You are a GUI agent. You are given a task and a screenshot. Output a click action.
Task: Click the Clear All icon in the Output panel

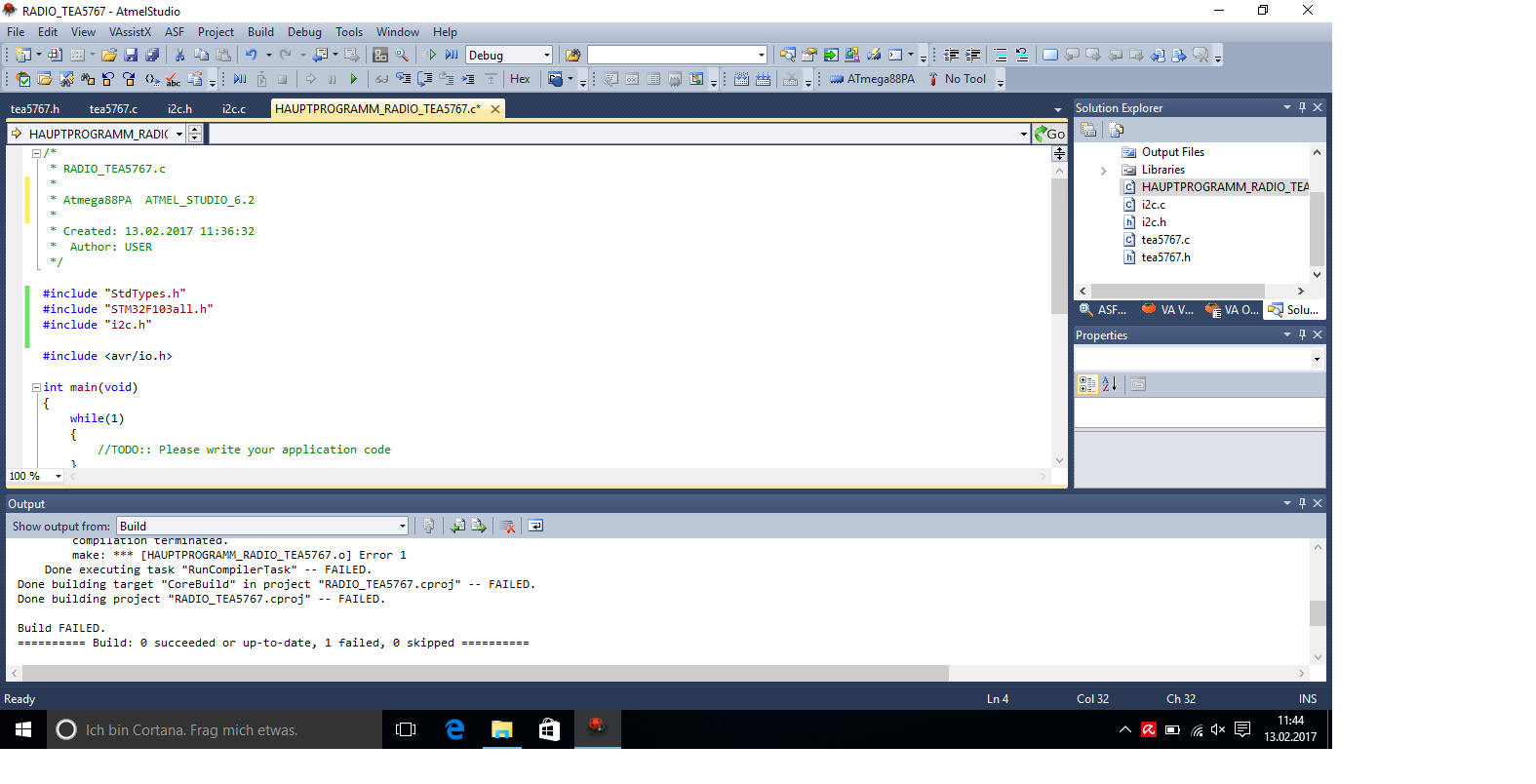[x=508, y=526]
